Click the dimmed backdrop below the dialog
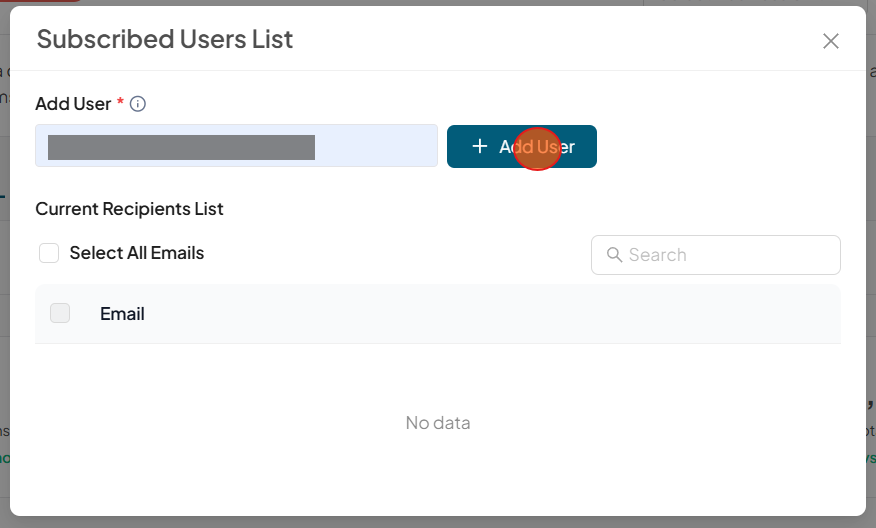The height and width of the screenshot is (528, 876). click(x=438, y=522)
